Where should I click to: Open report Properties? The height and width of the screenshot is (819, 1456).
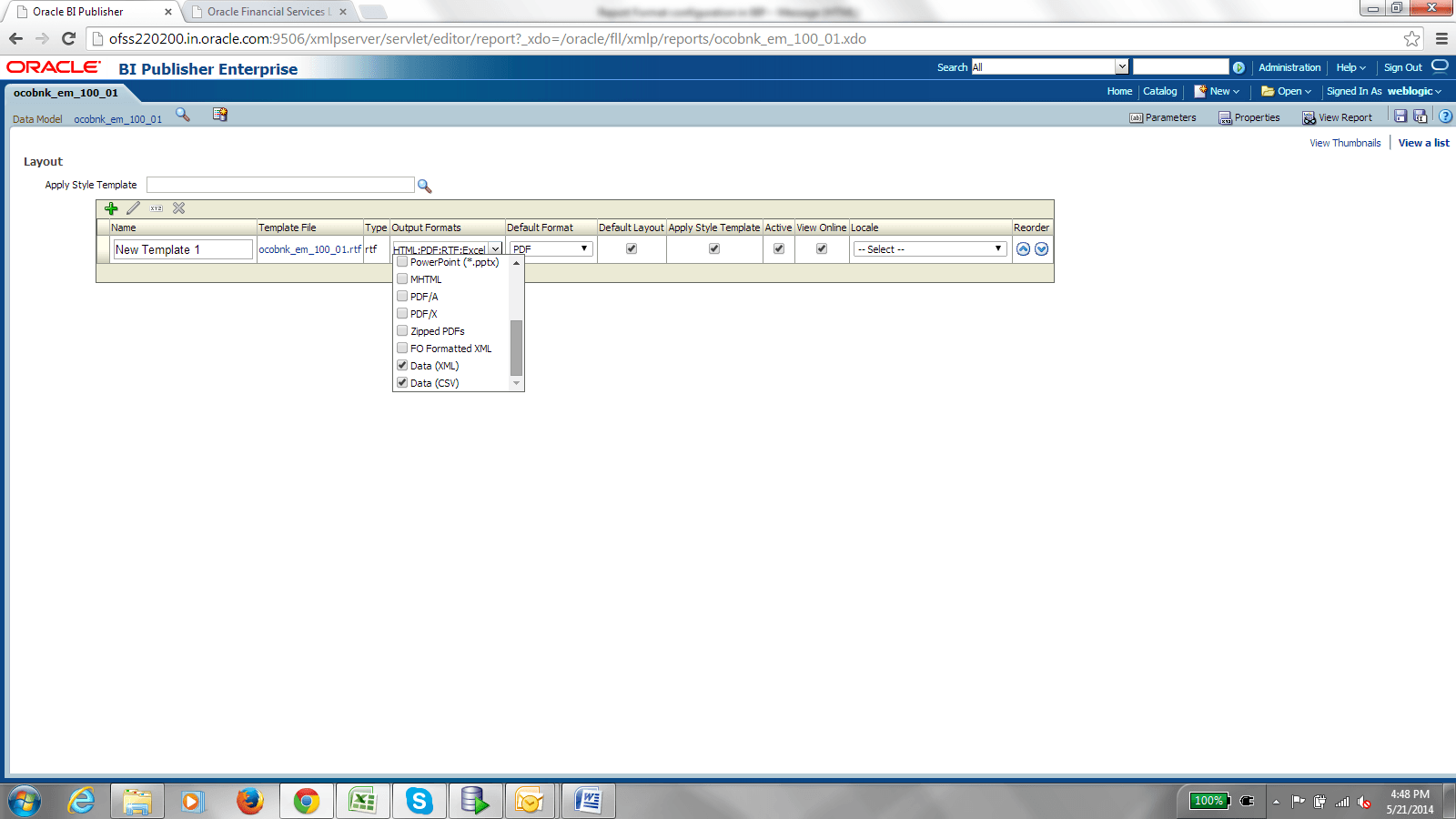point(1249,117)
